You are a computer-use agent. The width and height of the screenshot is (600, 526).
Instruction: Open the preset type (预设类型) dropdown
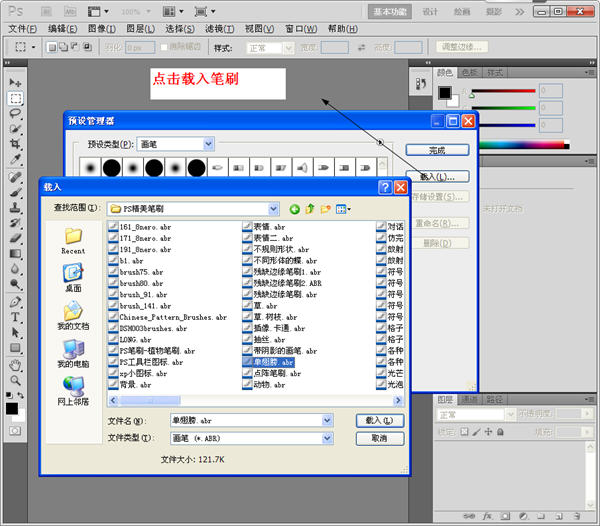[x=208, y=144]
